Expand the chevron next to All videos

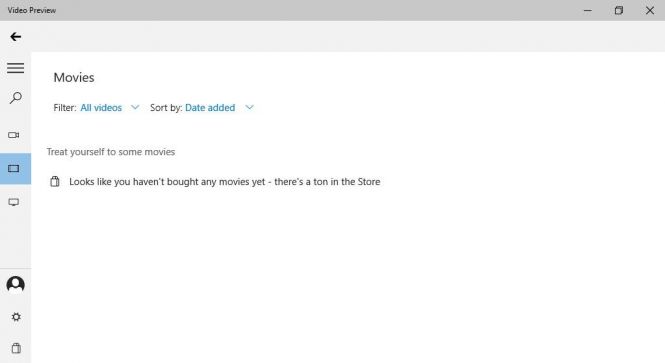tap(135, 107)
